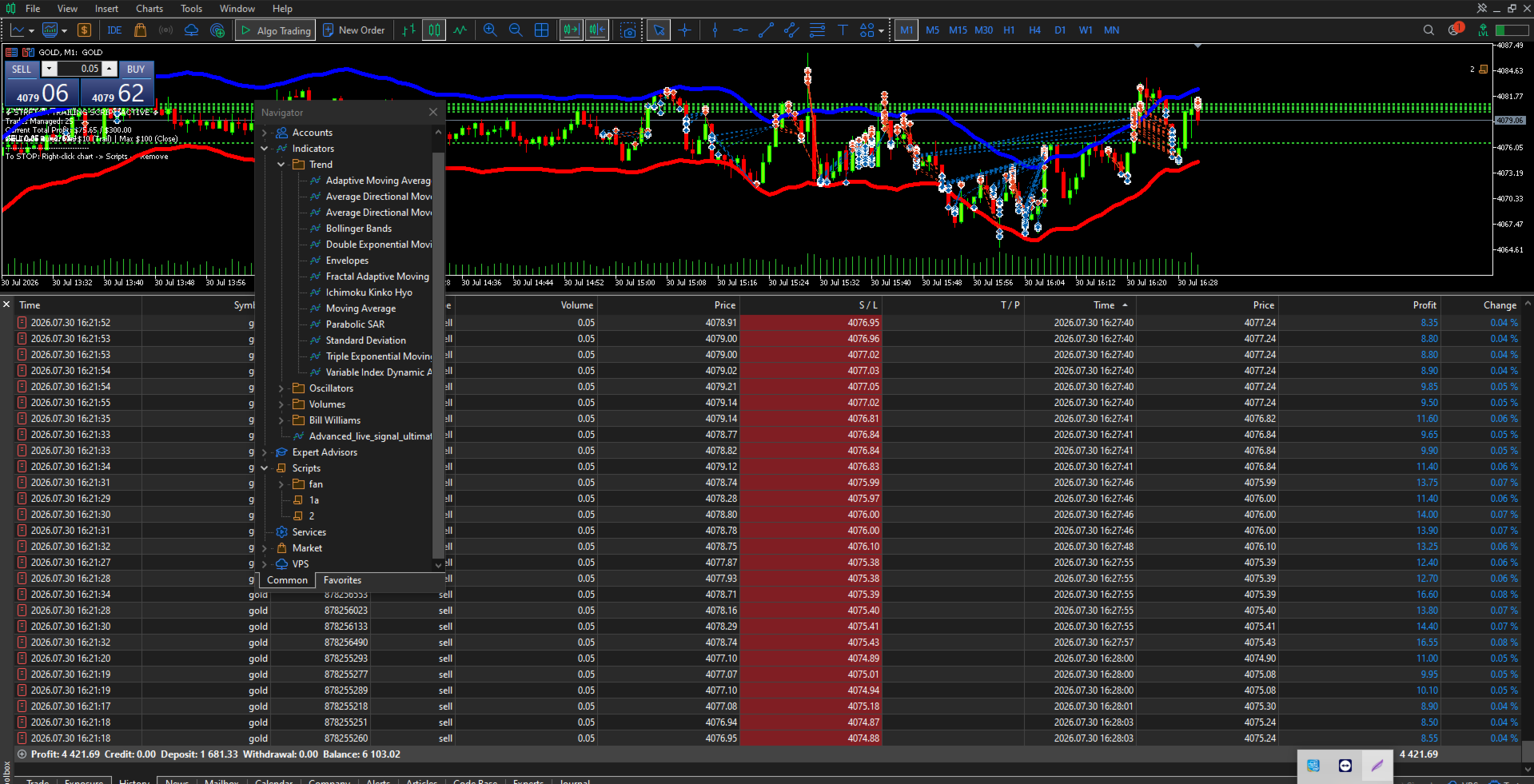Select Bollinger Bands indicator in Navigator
Screen dimensions: 1534x784
[358, 229]
